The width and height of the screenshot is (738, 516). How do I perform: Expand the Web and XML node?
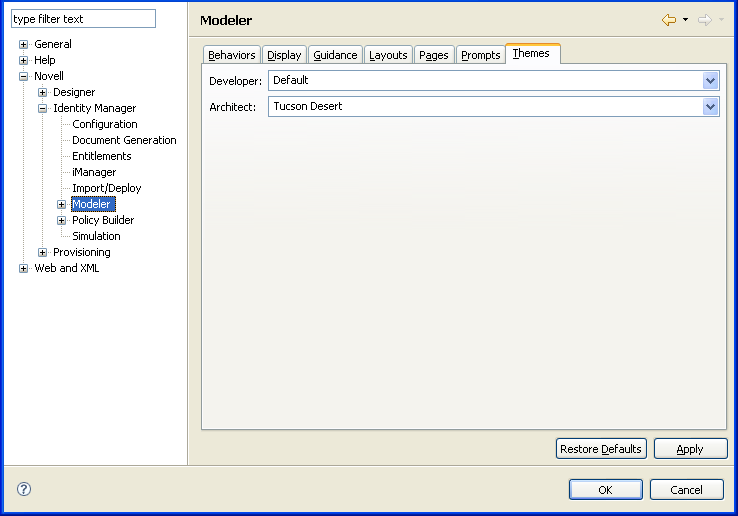pos(23,268)
